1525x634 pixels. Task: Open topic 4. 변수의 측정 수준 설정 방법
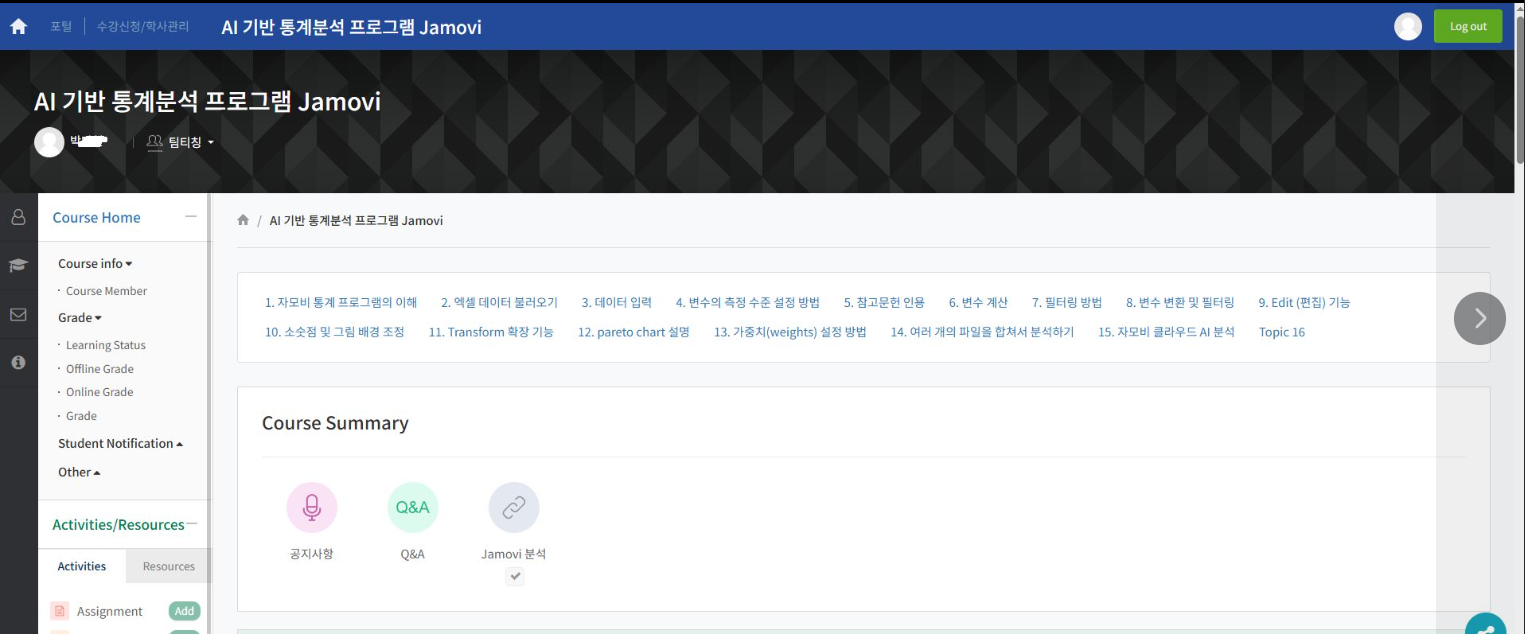747,302
